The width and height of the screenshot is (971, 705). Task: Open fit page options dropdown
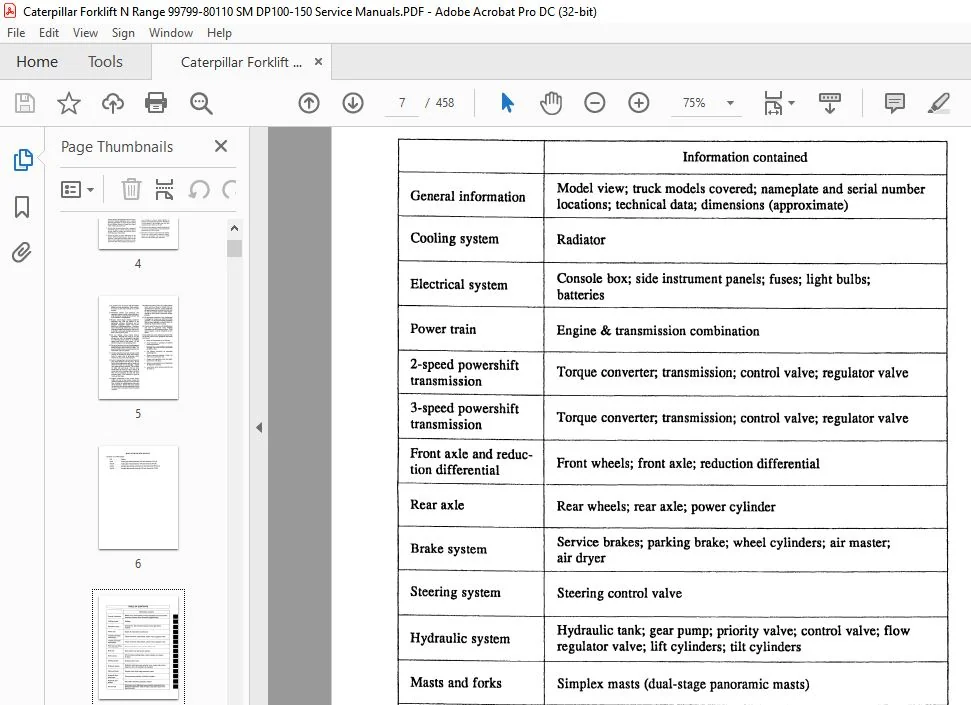(x=779, y=103)
